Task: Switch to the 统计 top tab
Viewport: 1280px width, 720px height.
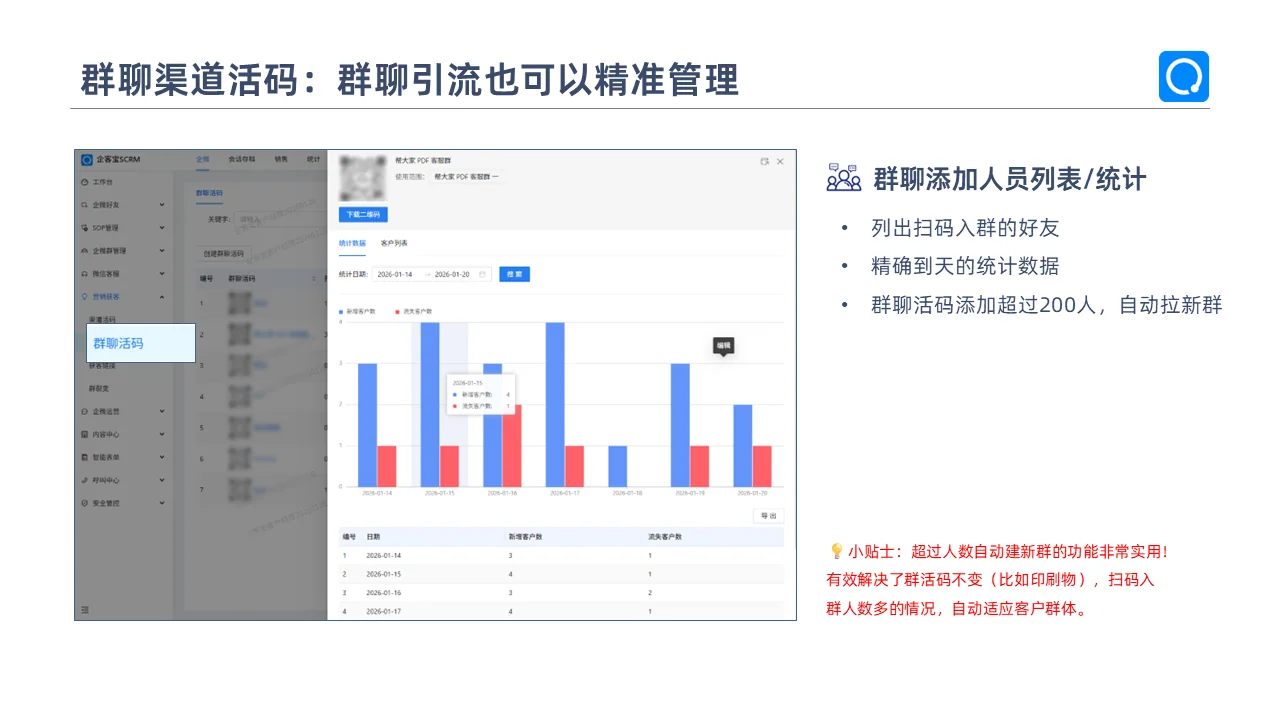Action: tap(313, 159)
